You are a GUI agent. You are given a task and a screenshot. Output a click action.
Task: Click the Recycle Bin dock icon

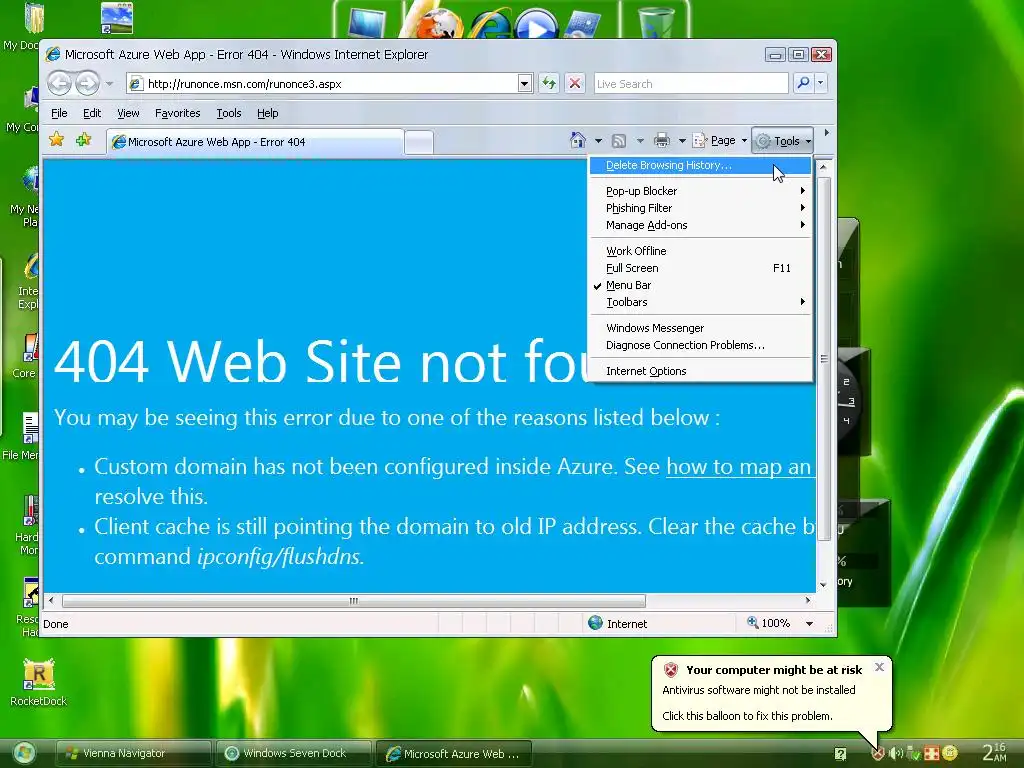pyautogui.click(x=655, y=21)
